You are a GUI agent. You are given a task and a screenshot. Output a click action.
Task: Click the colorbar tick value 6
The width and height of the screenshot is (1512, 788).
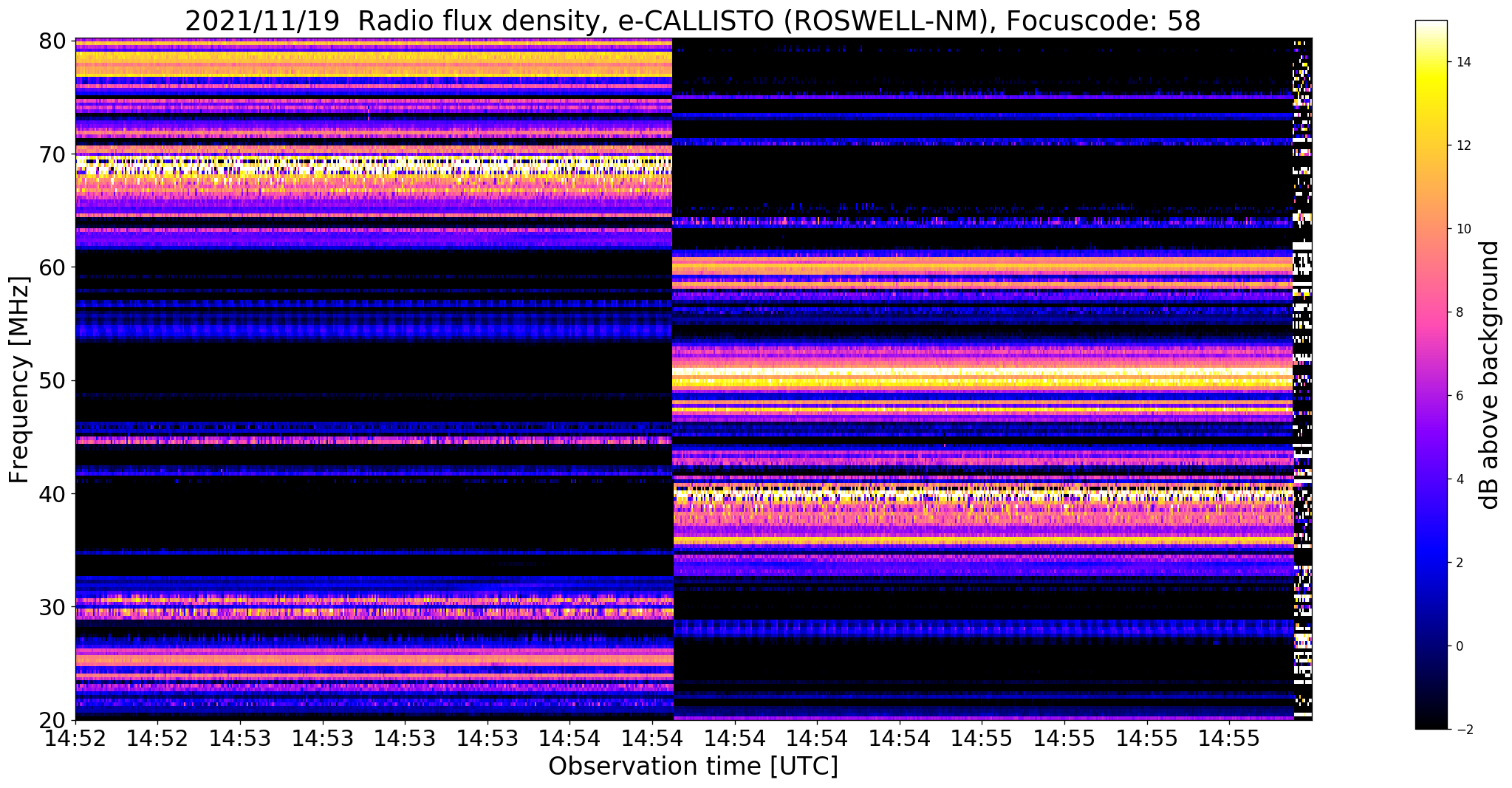tap(1459, 396)
